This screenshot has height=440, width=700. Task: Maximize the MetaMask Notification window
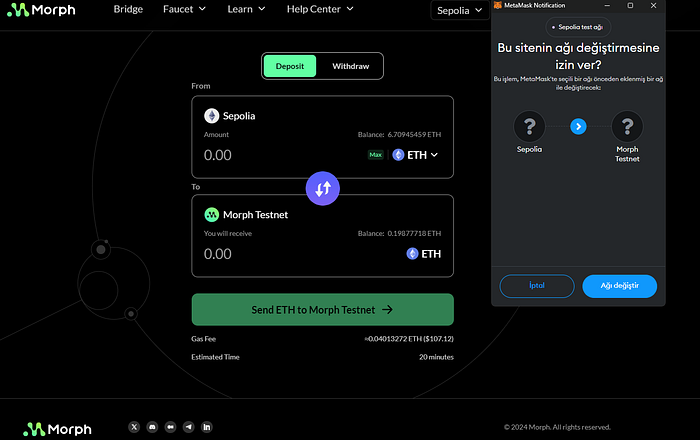[630, 5]
